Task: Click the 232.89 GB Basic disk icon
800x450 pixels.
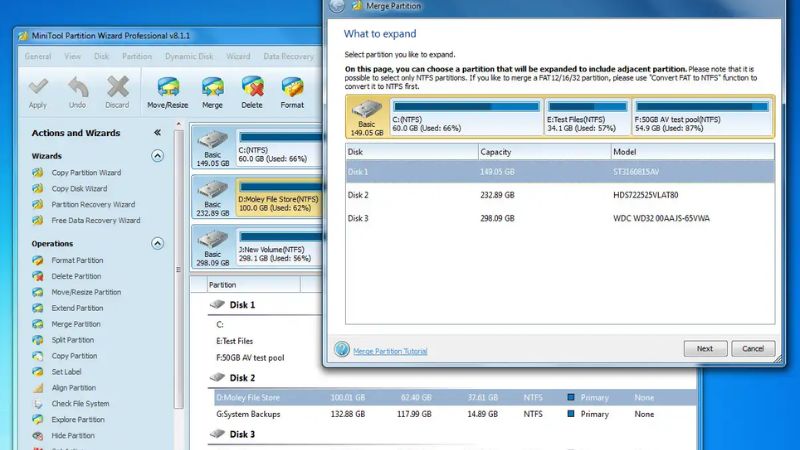Action: (x=213, y=198)
